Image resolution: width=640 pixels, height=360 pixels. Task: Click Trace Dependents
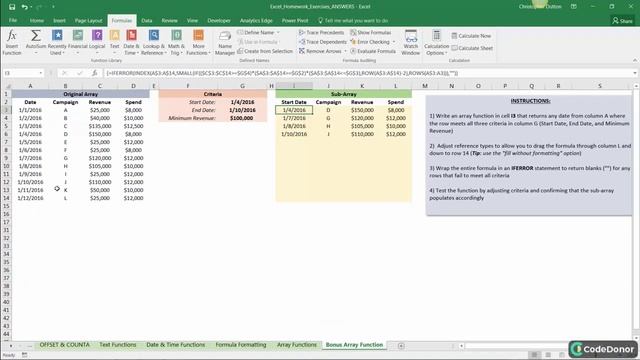322,42
